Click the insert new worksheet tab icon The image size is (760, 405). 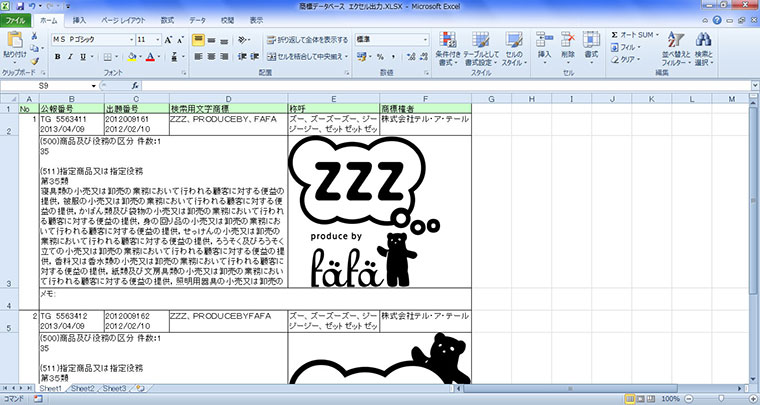141,389
